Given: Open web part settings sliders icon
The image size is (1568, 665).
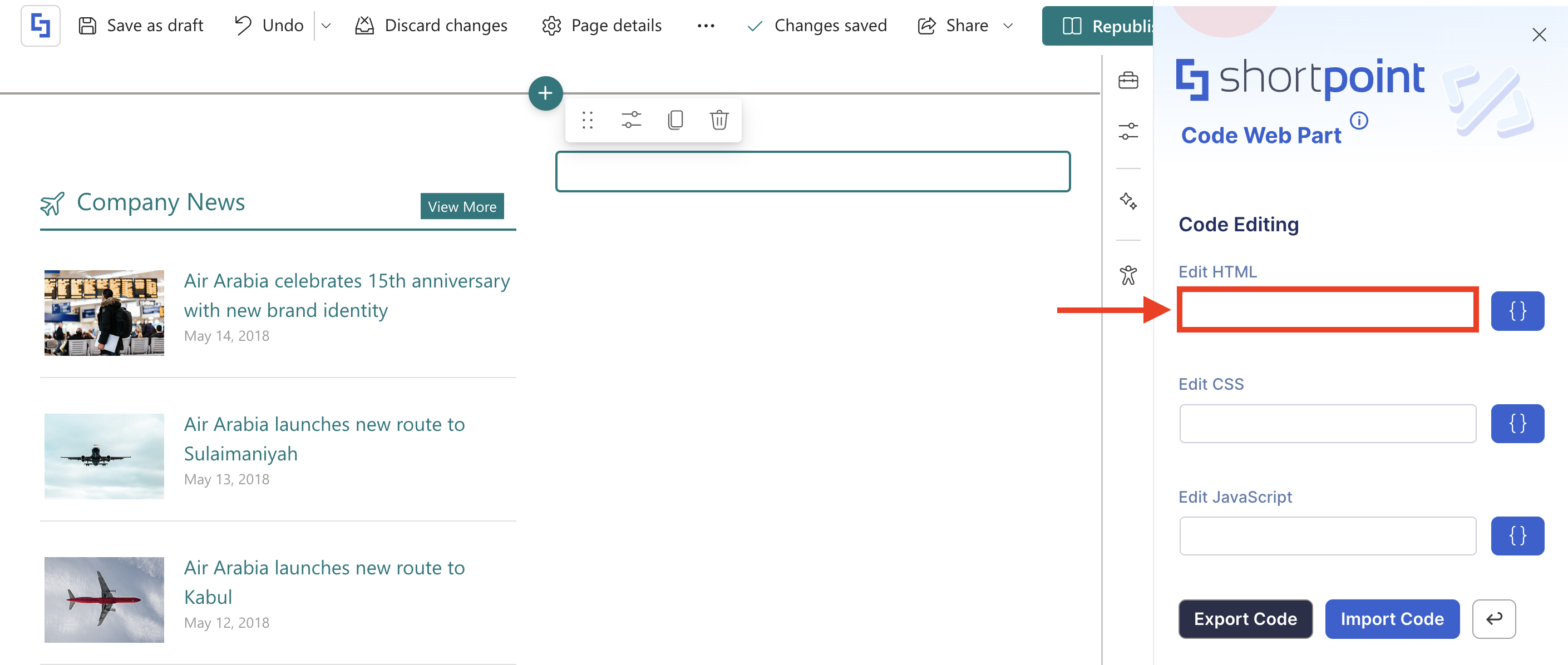Looking at the screenshot, I should (630, 120).
